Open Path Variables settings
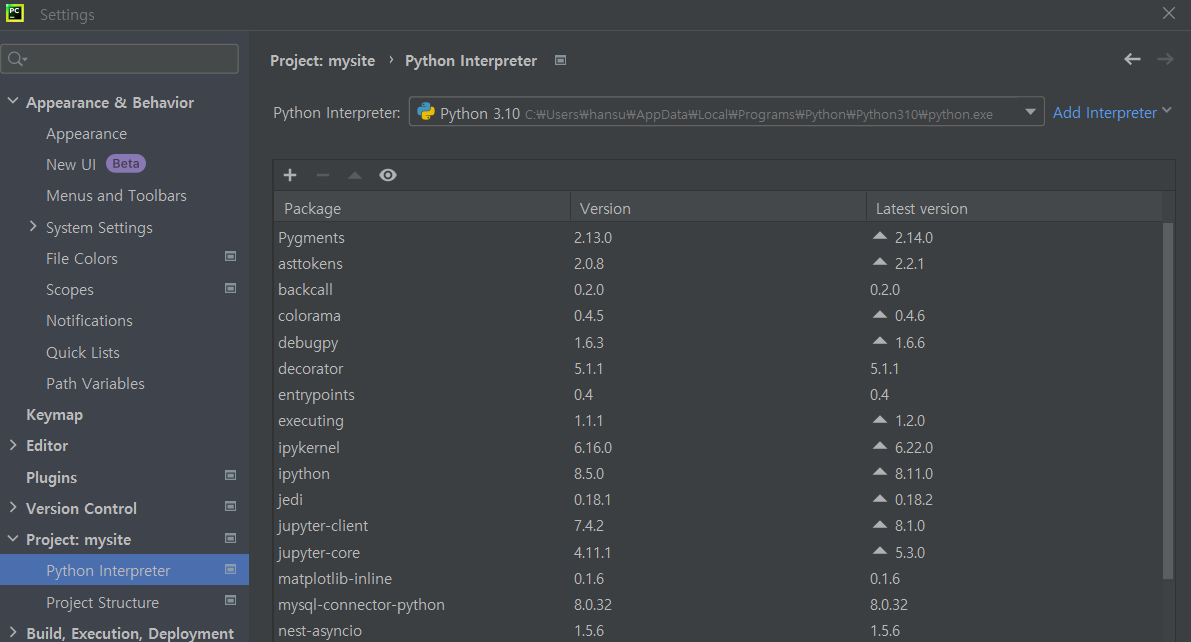The width and height of the screenshot is (1191, 642). point(95,384)
